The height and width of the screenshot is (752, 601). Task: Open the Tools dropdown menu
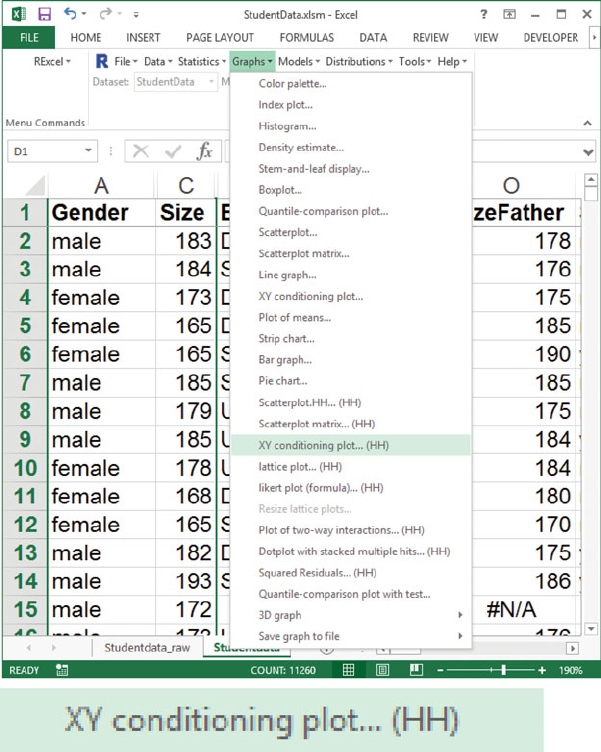(415, 61)
